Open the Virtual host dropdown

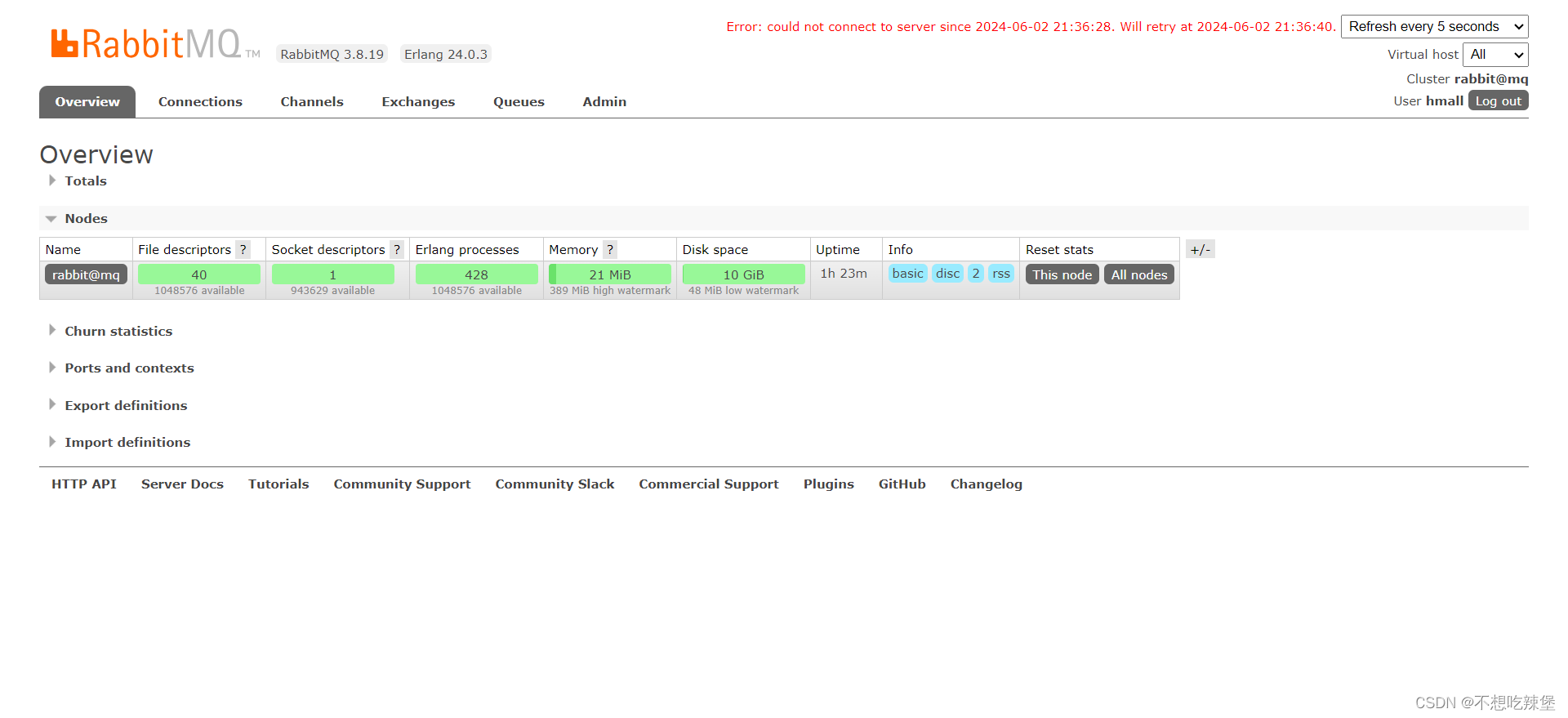(1495, 55)
